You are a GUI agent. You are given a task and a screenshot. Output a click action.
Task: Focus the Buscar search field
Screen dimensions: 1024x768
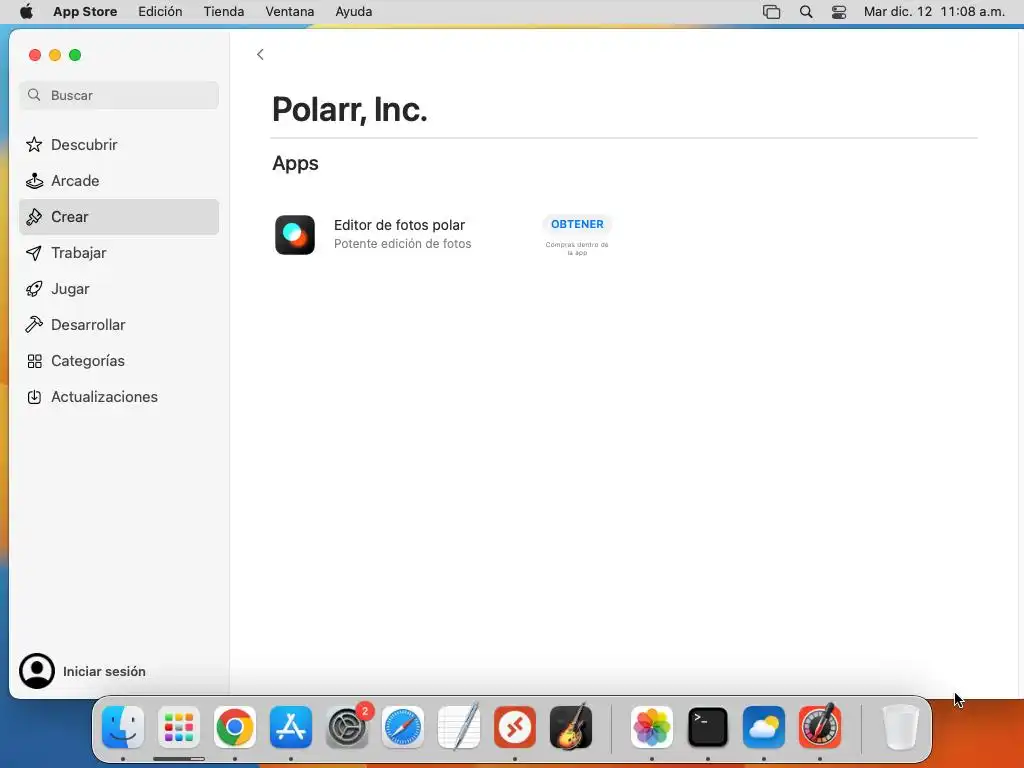tap(119, 95)
